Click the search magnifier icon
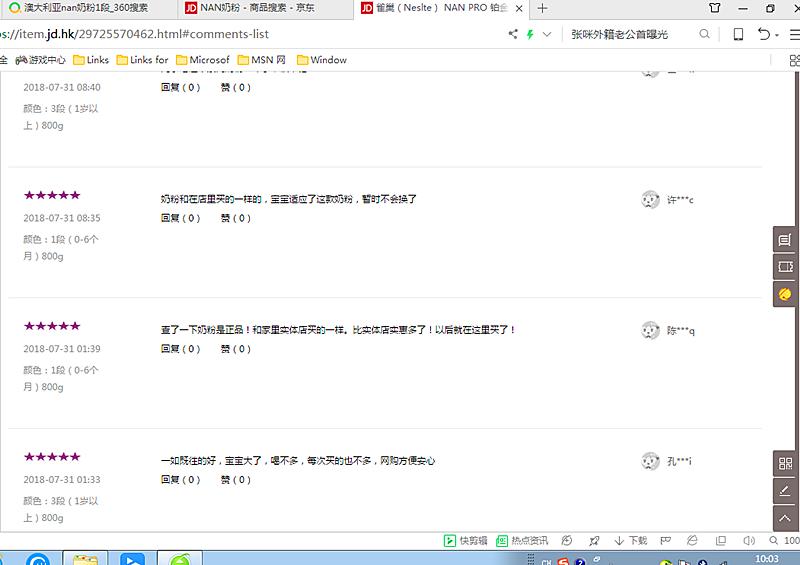 click(705, 34)
